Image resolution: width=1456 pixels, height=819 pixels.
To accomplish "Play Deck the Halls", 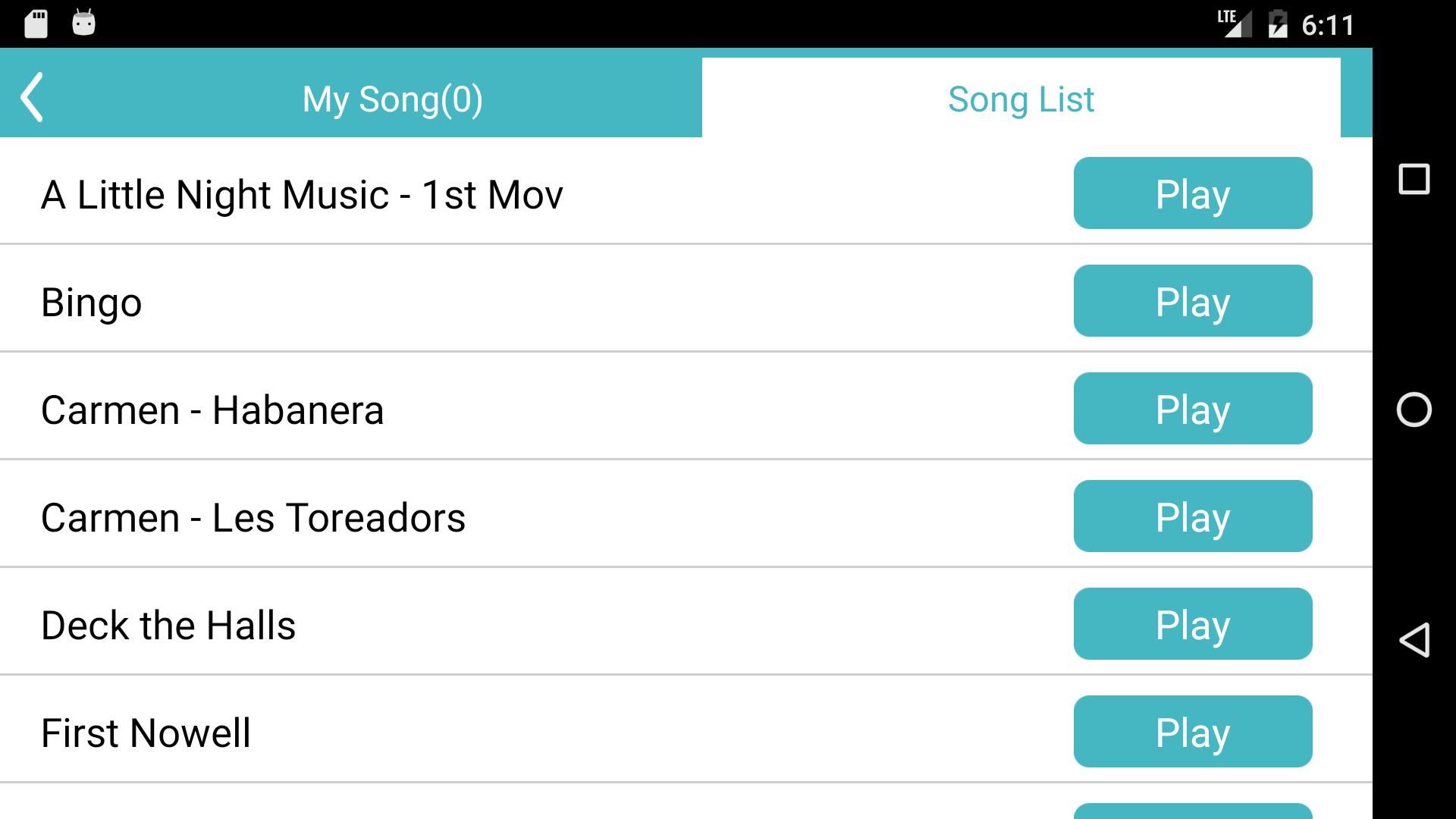I will pyautogui.click(x=1192, y=624).
